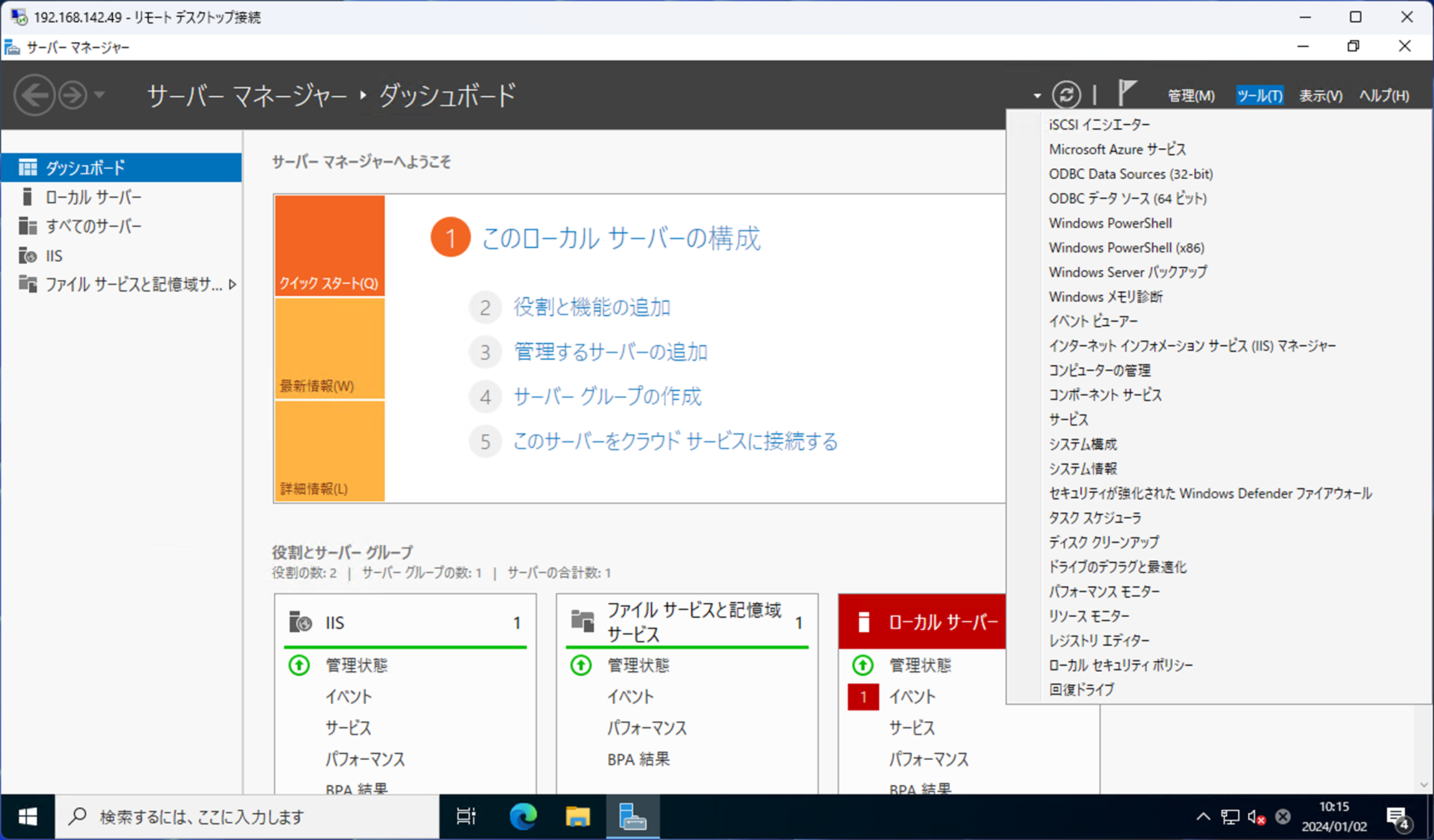Click the Task View taskbar icon

point(466,816)
